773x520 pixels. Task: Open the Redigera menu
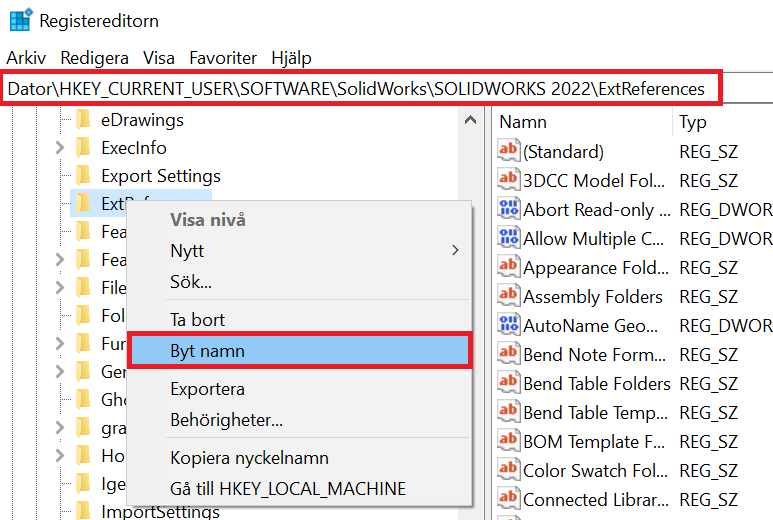94,58
